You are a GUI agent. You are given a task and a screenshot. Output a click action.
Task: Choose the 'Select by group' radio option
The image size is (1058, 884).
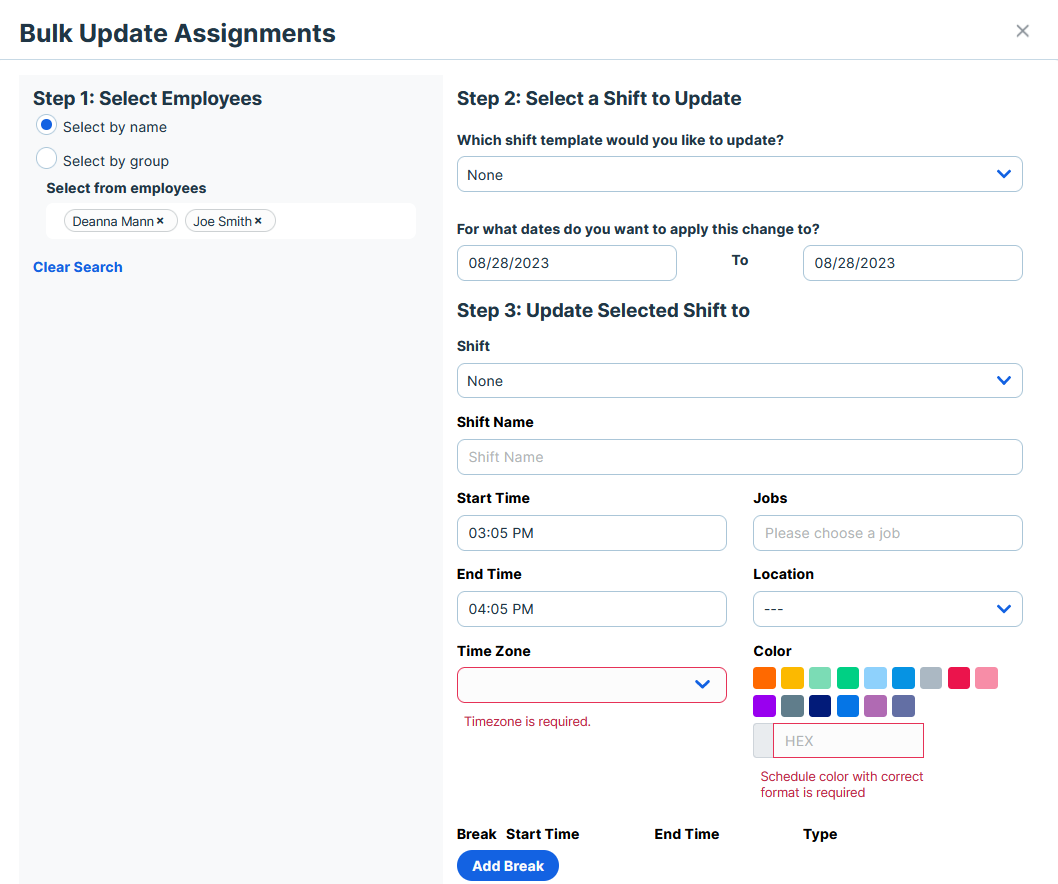pos(46,159)
